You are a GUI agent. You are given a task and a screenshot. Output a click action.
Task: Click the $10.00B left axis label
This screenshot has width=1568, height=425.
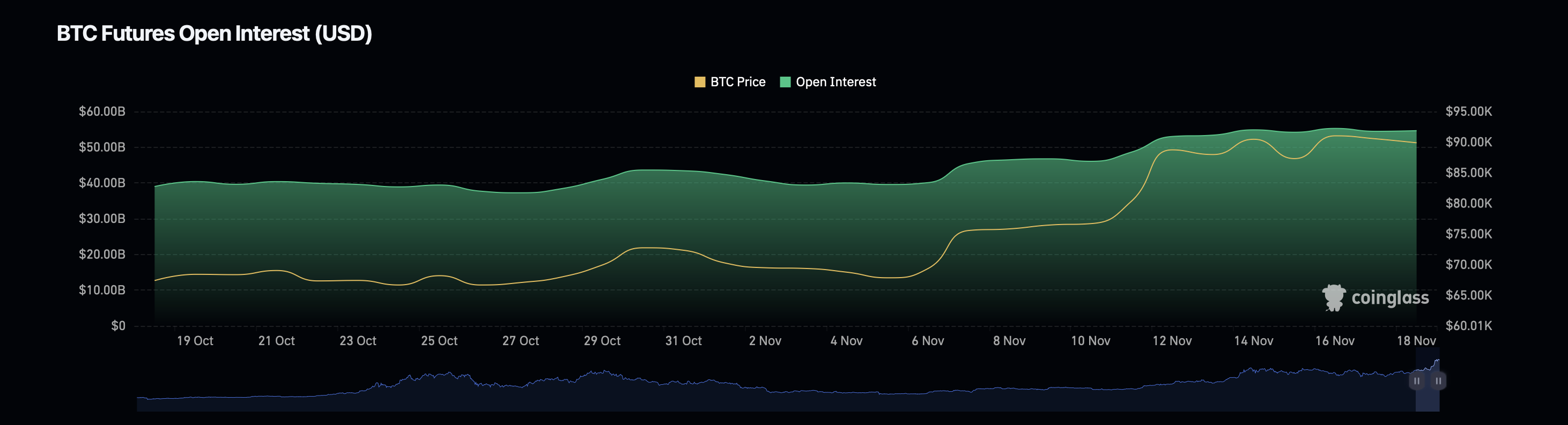(102, 290)
